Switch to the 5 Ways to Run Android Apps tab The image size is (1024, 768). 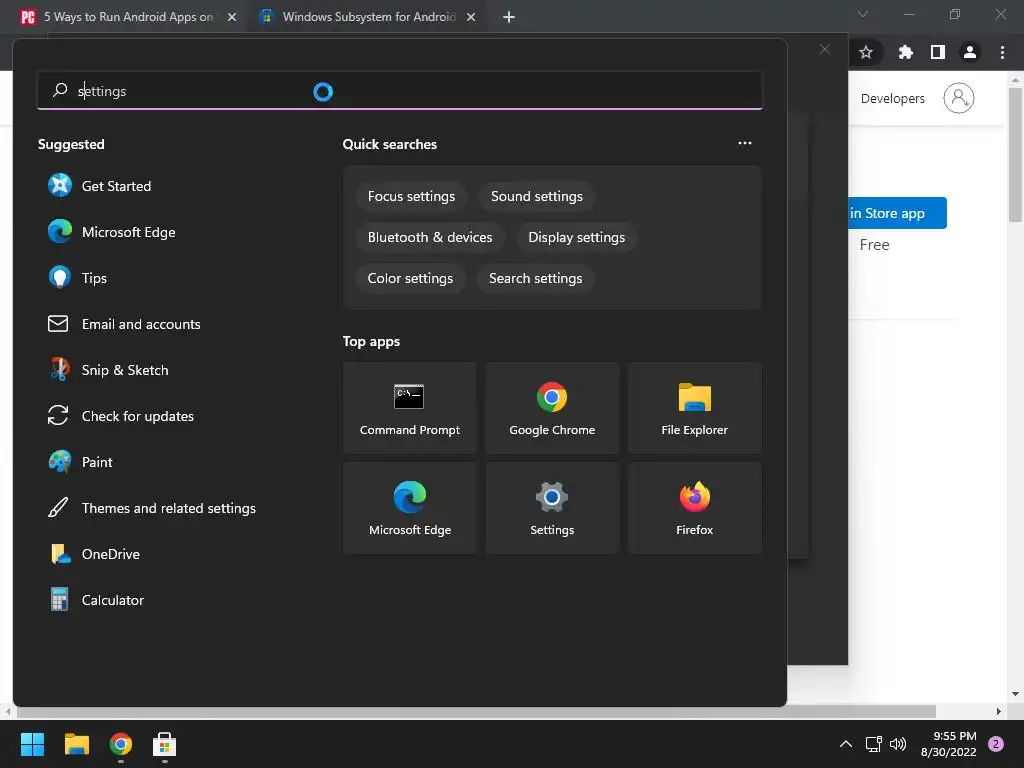(127, 17)
